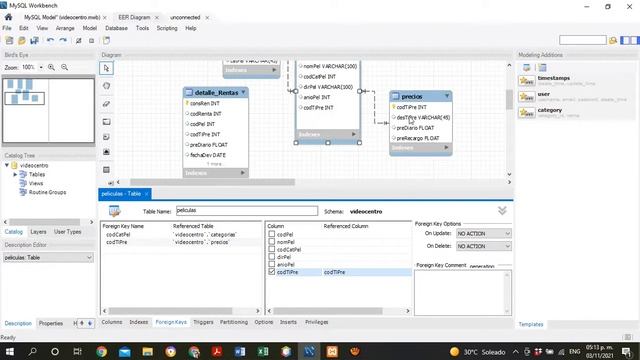Open the Description Editor object dropdown
This screenshot has width=640, height=360.
point(48,258)
